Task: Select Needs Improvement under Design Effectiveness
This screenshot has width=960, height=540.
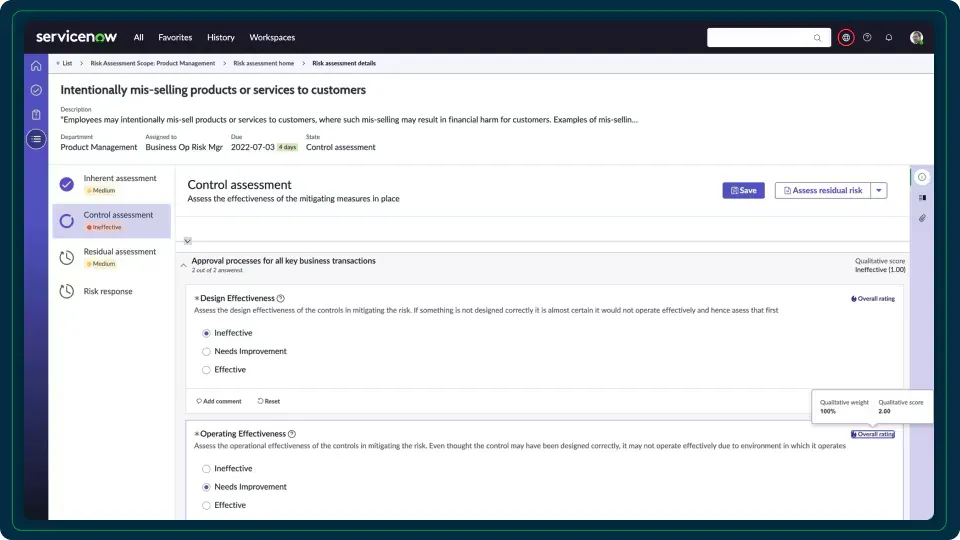Action: (206, 351)
